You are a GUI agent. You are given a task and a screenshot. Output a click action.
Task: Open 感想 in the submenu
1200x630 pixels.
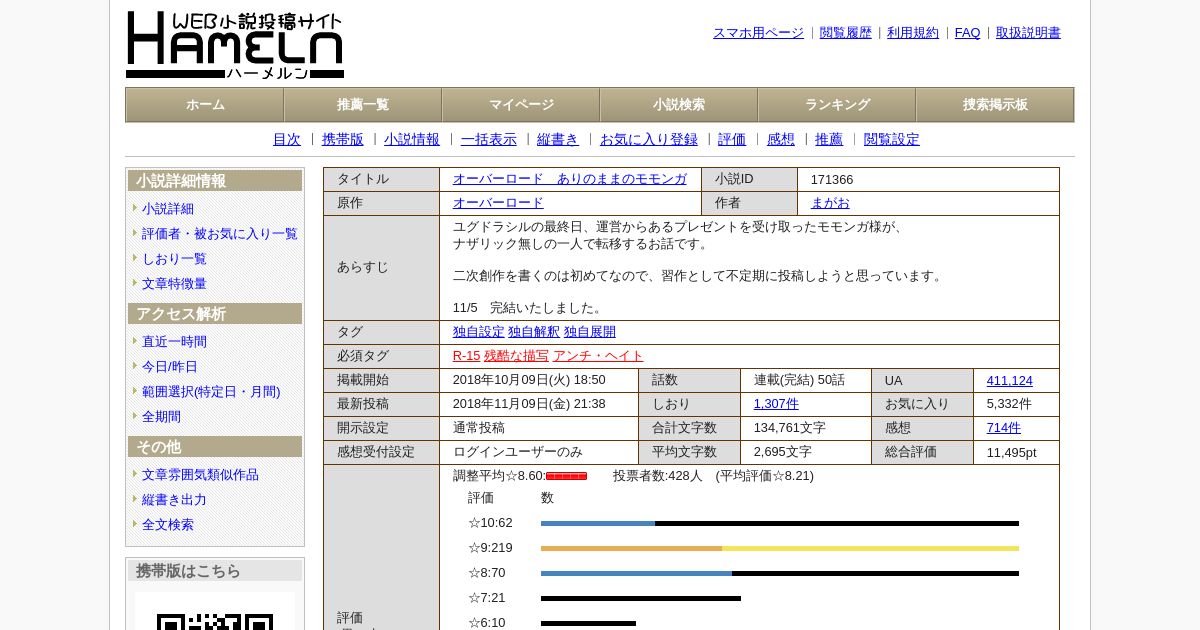(x=781, y=140)
